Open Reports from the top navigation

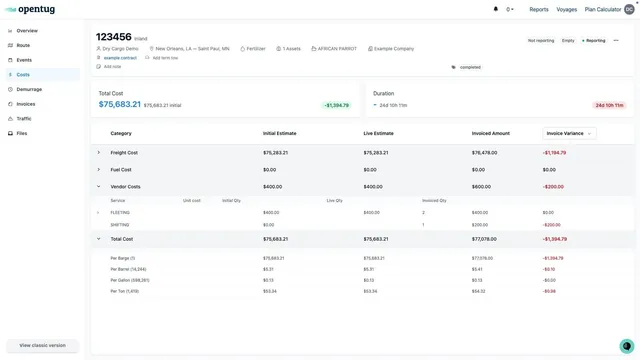pyautogui.click(x=539, y=9)
